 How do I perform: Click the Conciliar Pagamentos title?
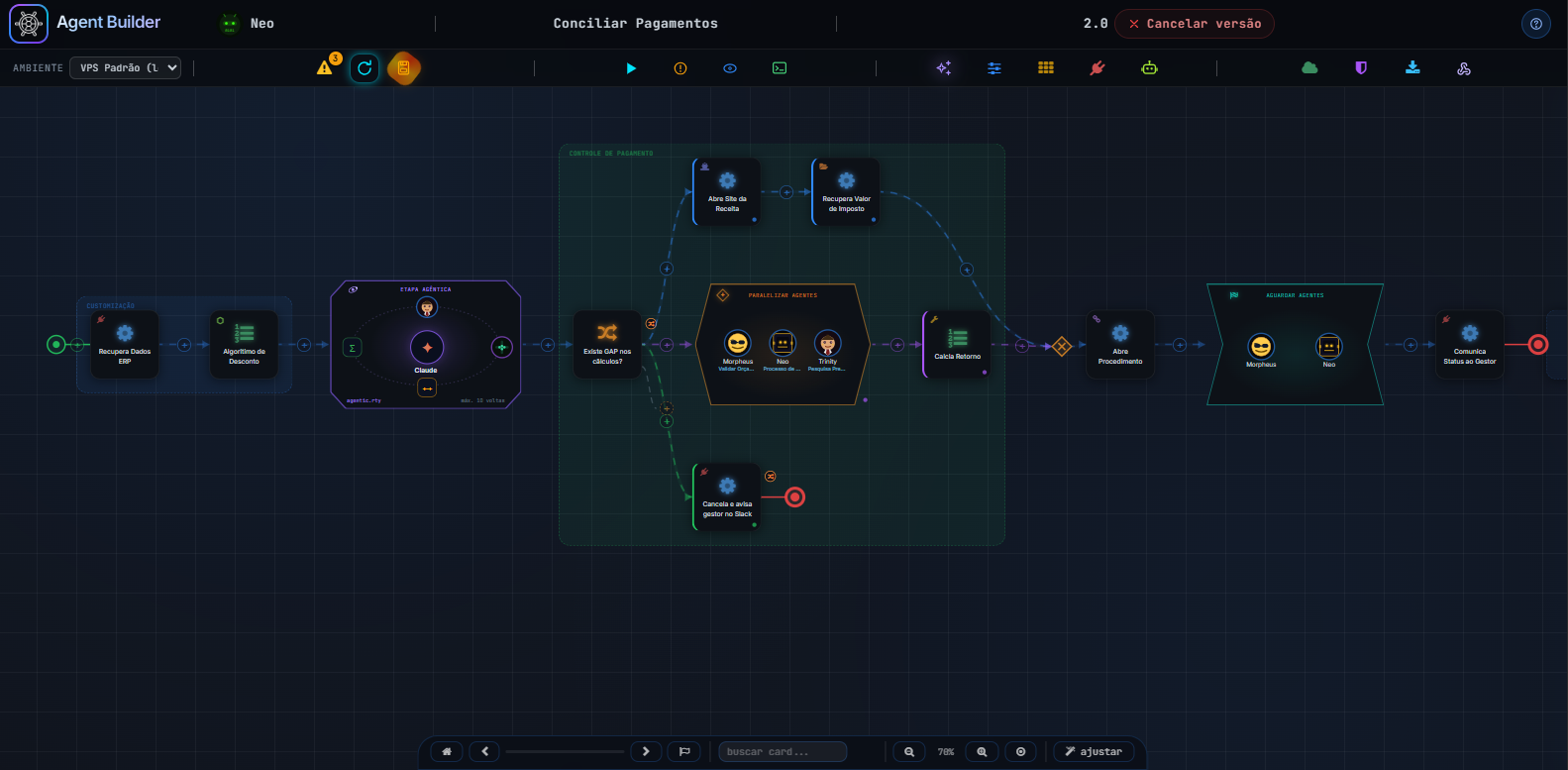pos(636,24)
